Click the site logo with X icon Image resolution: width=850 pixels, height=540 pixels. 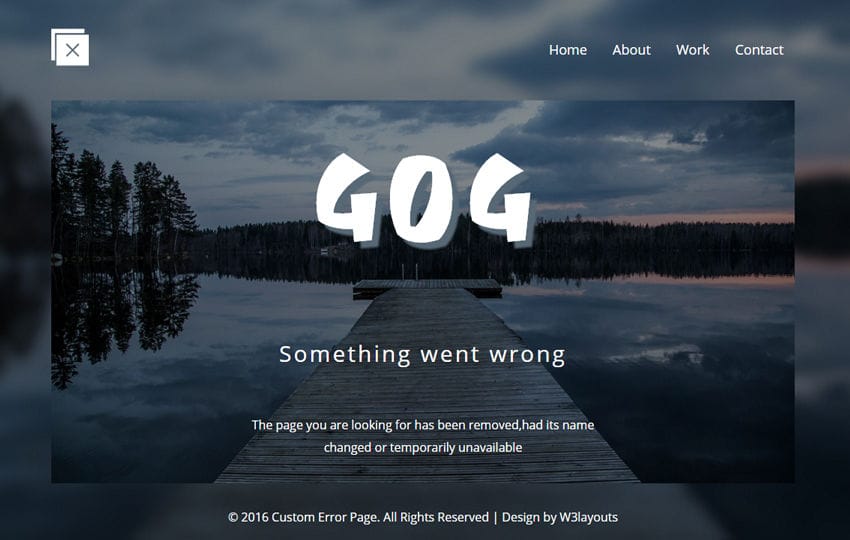coord(70,47)
